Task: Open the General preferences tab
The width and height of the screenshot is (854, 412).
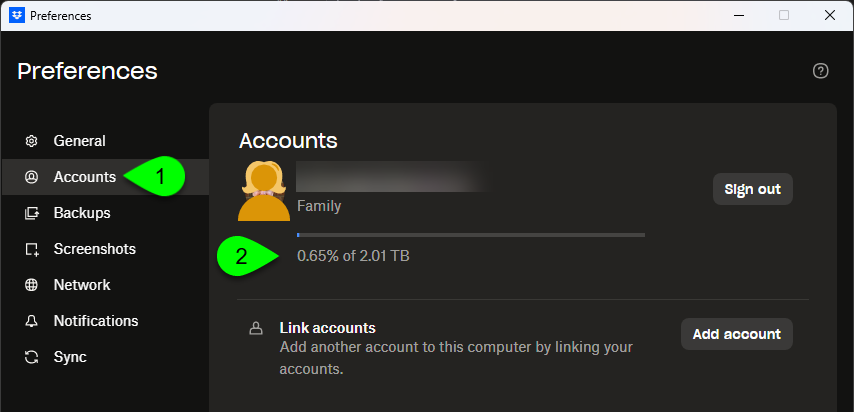Action: pos(79,141)
